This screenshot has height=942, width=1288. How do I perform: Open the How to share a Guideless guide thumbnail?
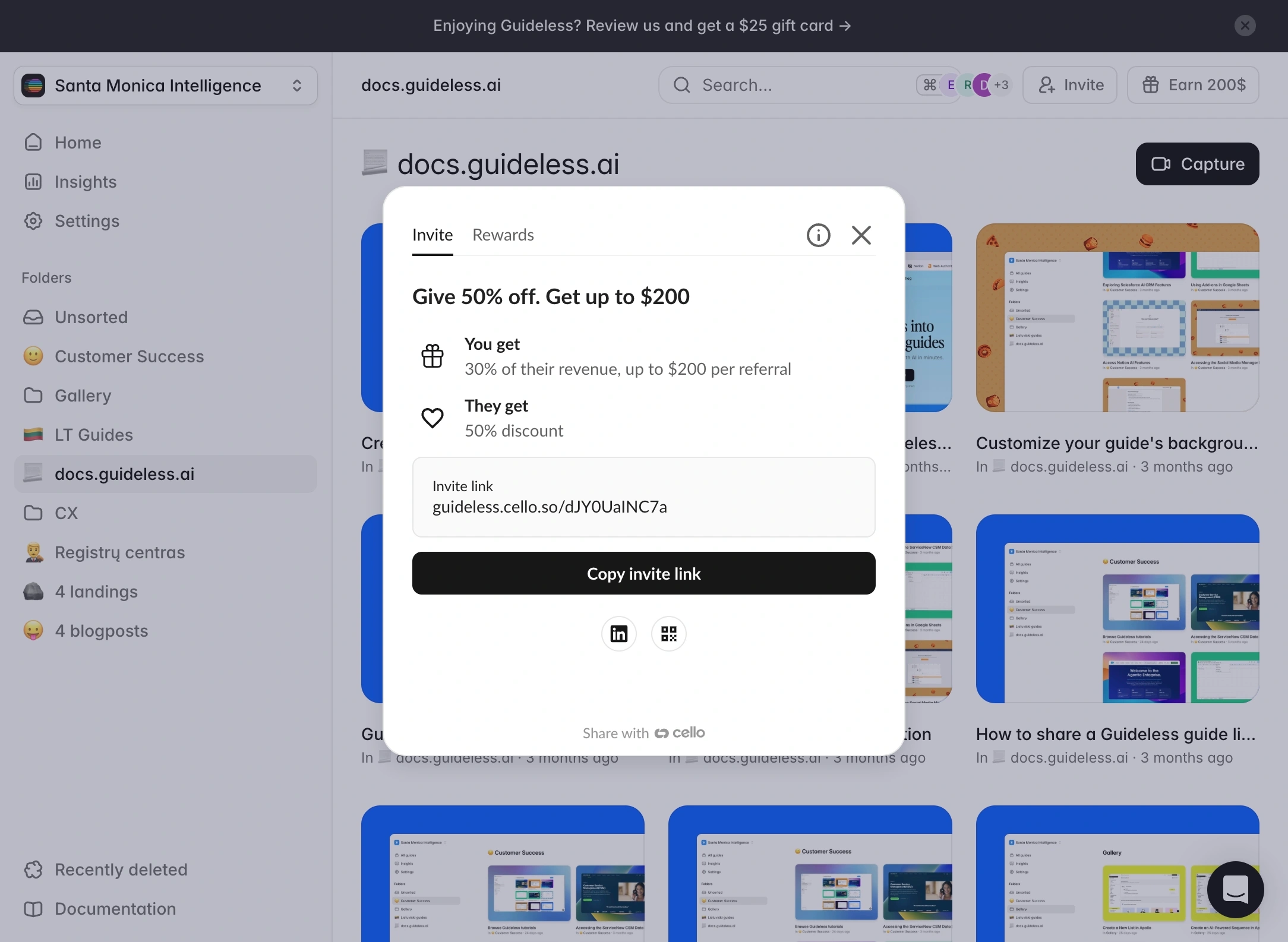pyautogui.click(x=1117, y=609)
